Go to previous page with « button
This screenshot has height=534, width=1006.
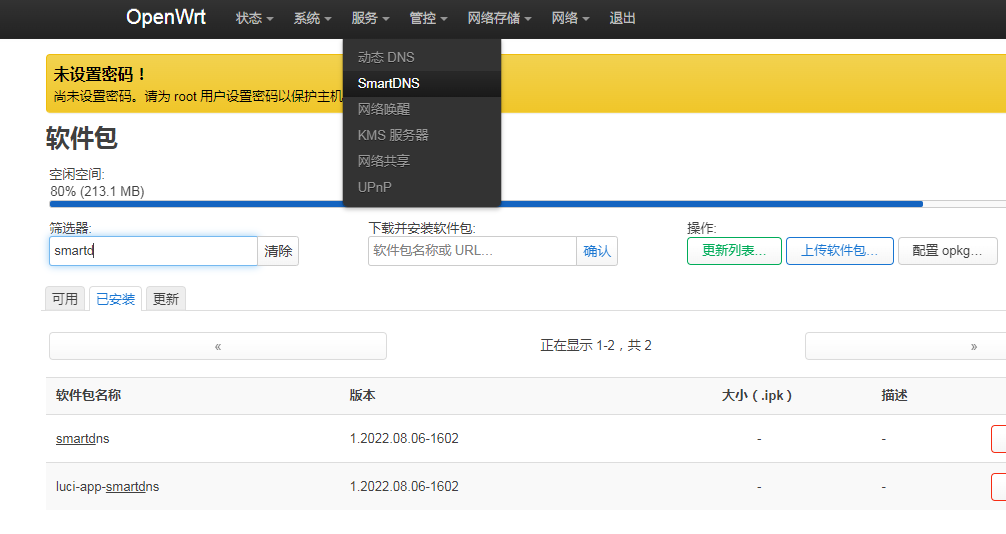point(217,346)
